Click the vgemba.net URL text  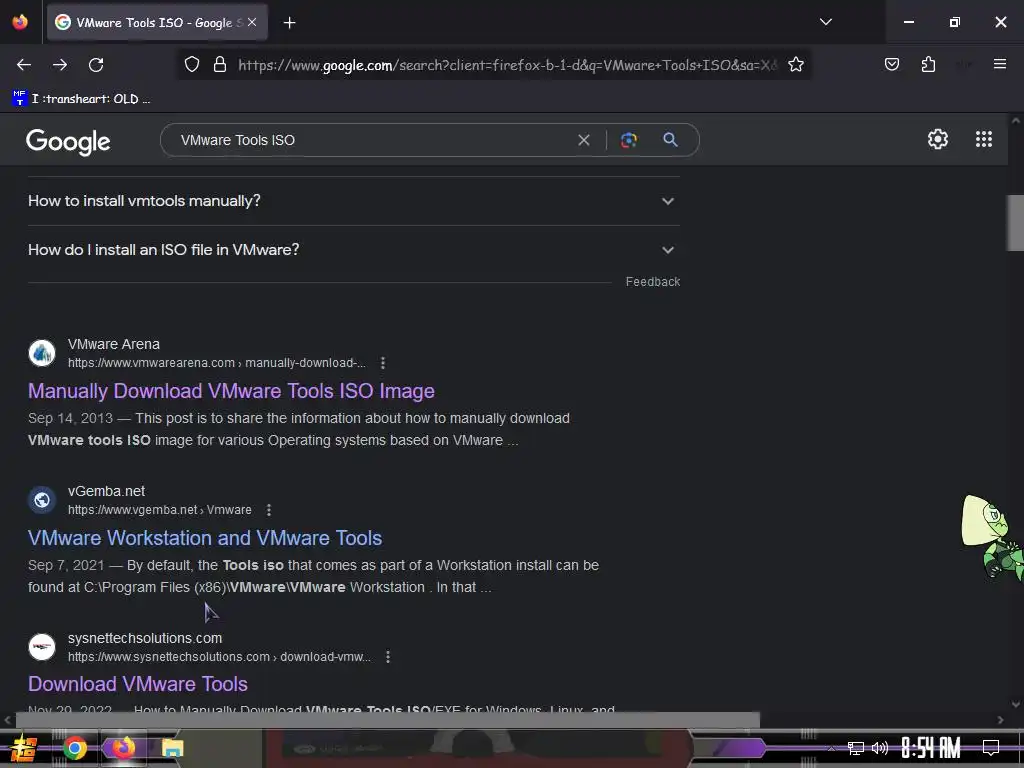click(159, 509)
